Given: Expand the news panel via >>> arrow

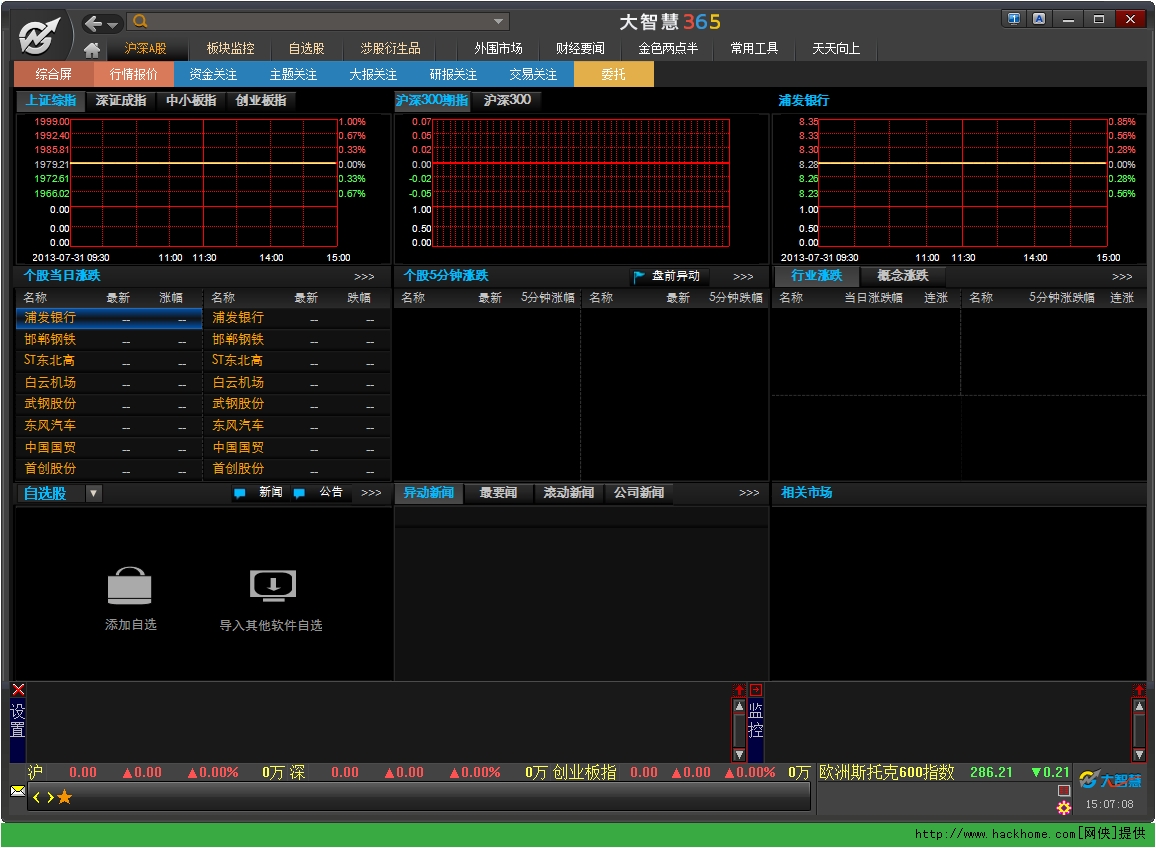Looking at the screenshot, I should coord(749,493).
